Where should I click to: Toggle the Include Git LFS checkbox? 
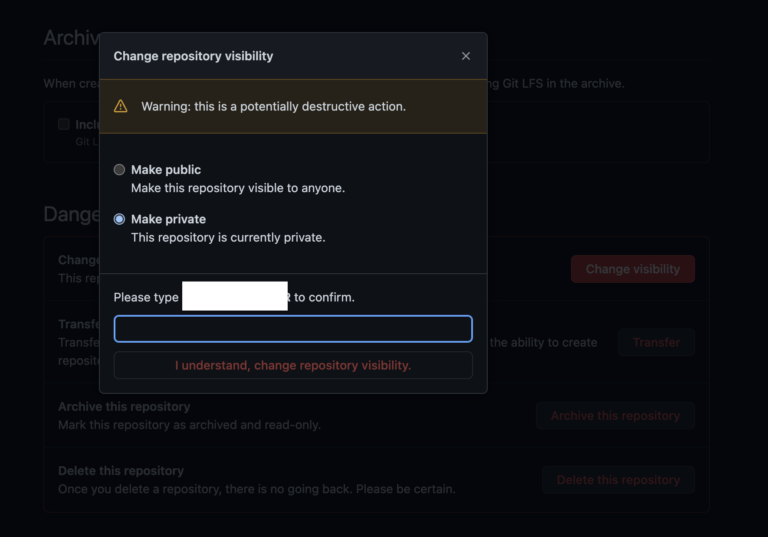(64, 124)
